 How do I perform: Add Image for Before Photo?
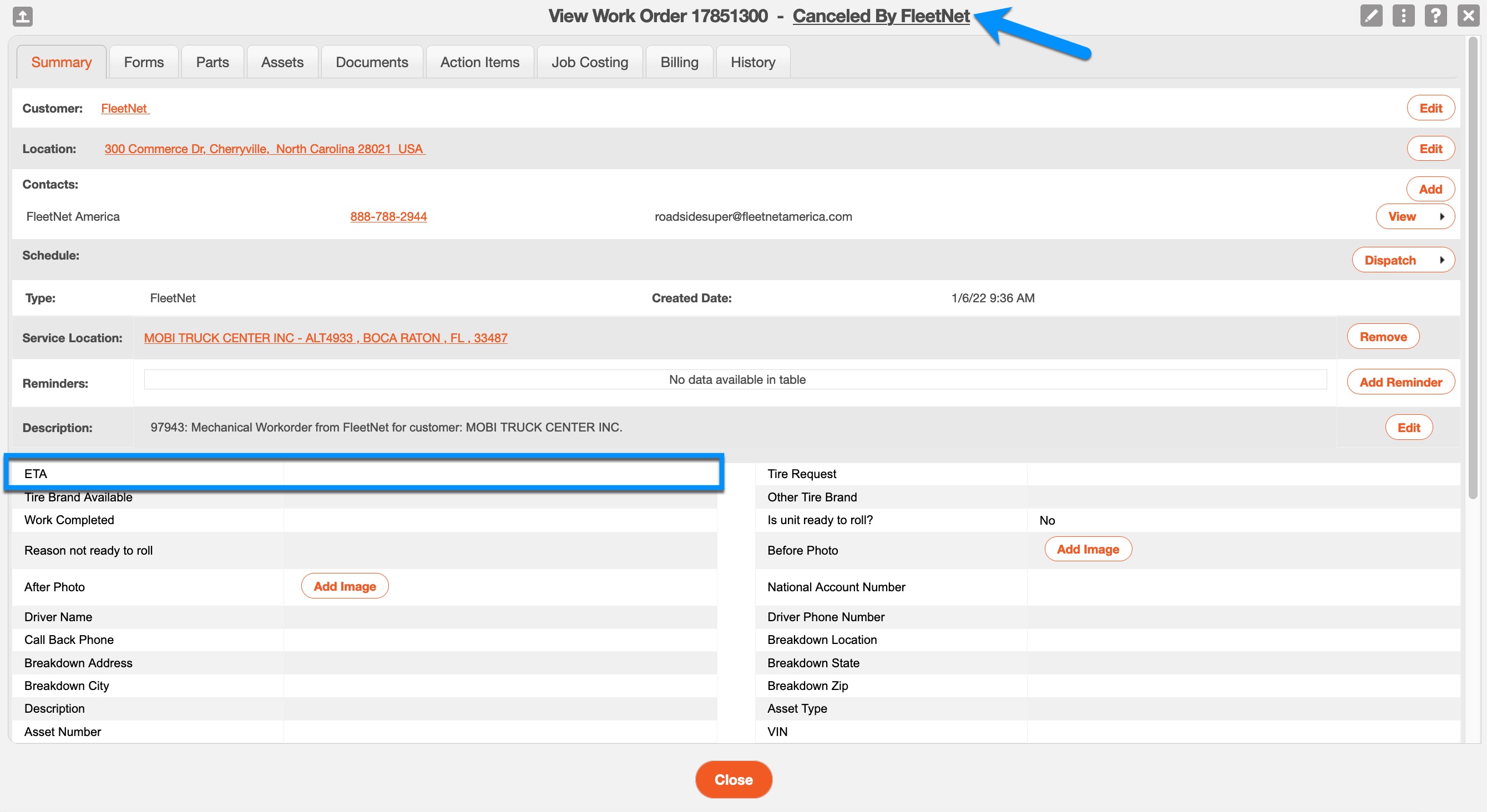[x=1088, y=550]
